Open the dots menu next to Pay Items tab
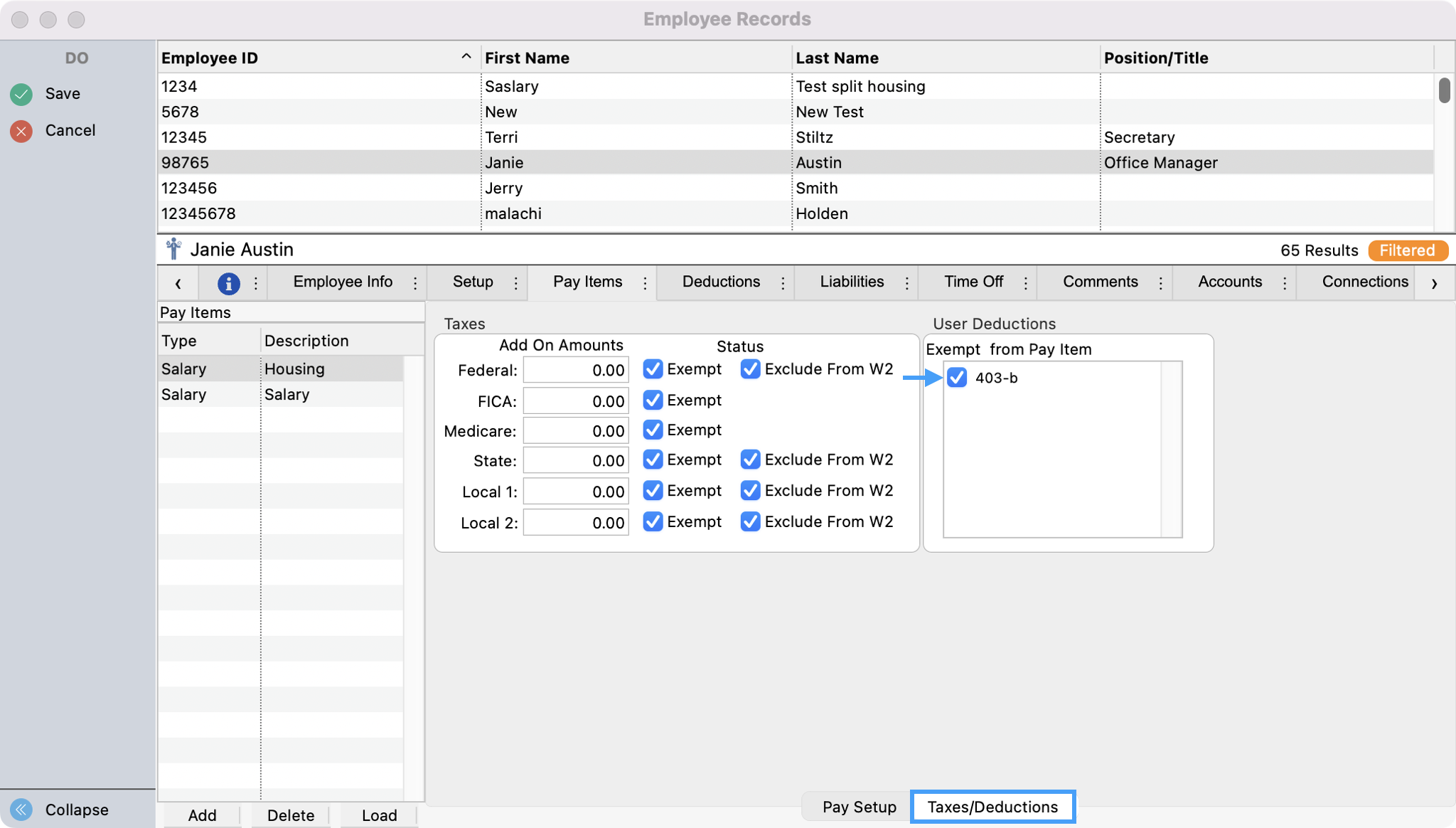 coord(645,283)
